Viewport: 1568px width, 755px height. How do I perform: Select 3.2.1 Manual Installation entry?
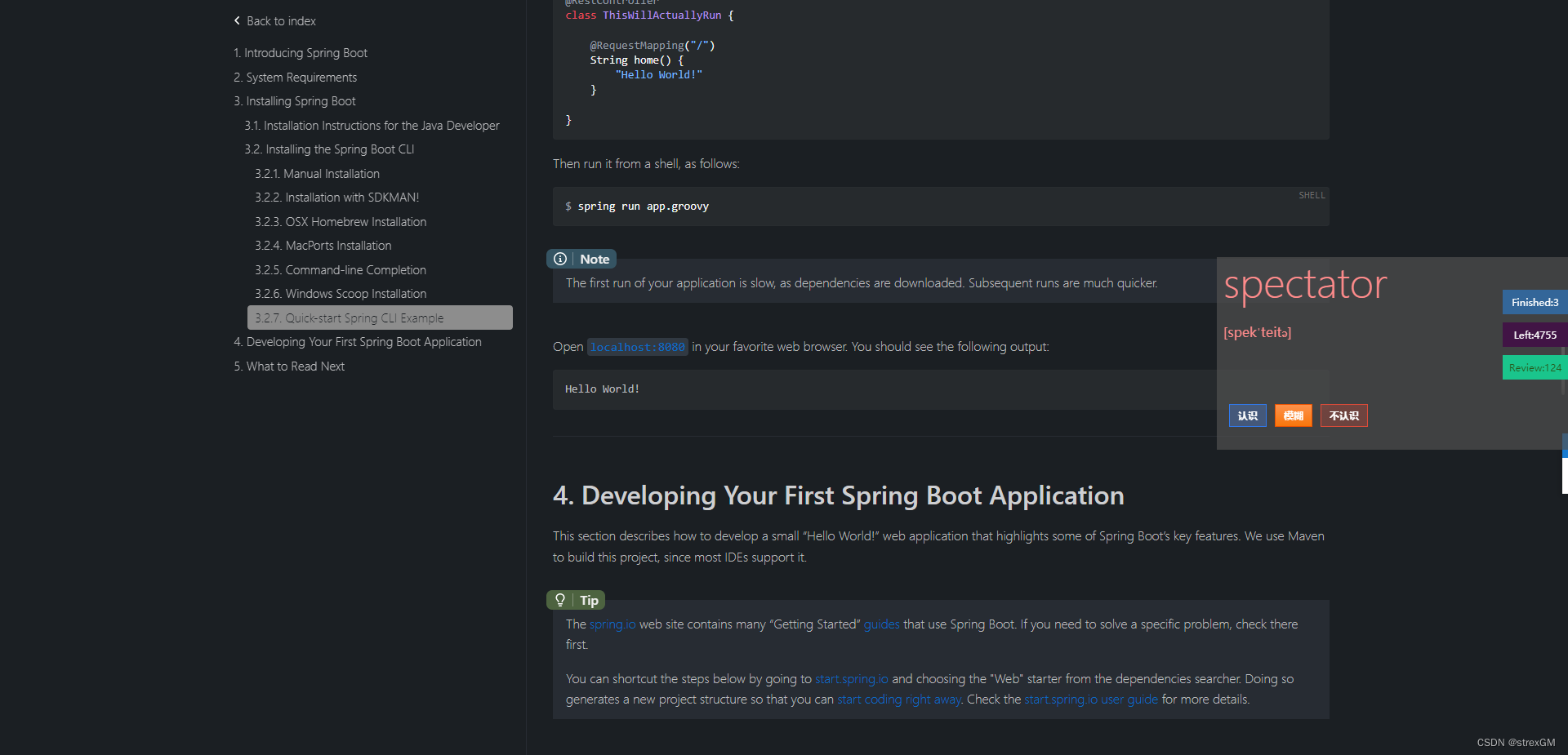pos(317,174)
